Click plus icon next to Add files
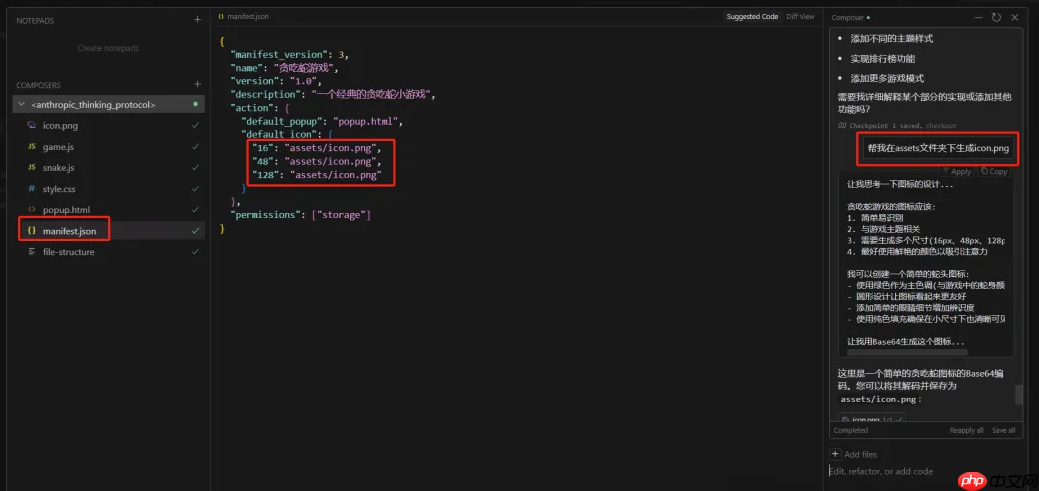Image resolution: width=1039 pixels, height=491 pixels. [x=835, y=454]
